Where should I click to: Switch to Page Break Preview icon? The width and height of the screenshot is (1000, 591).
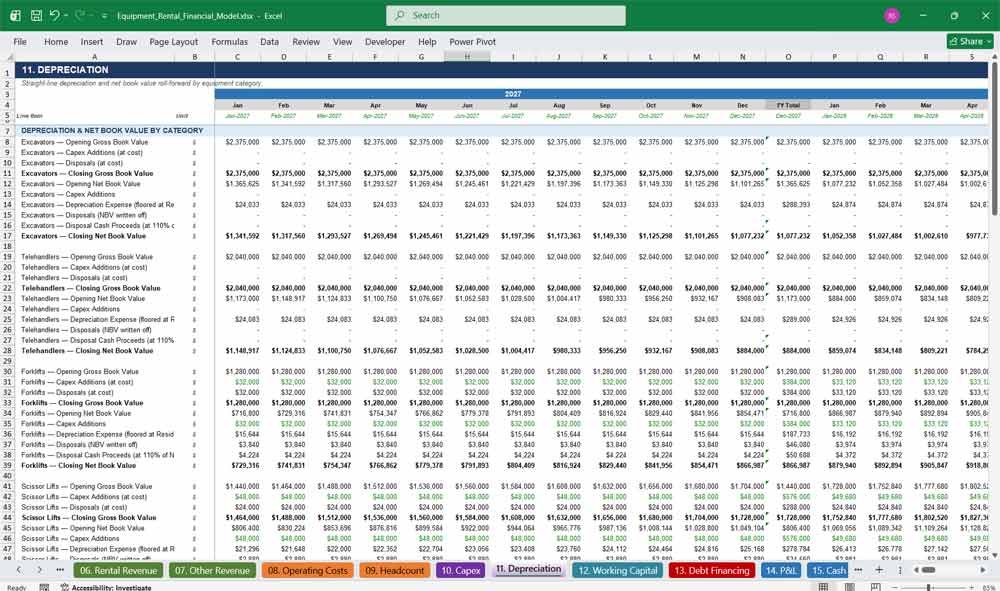pos(876,587)
